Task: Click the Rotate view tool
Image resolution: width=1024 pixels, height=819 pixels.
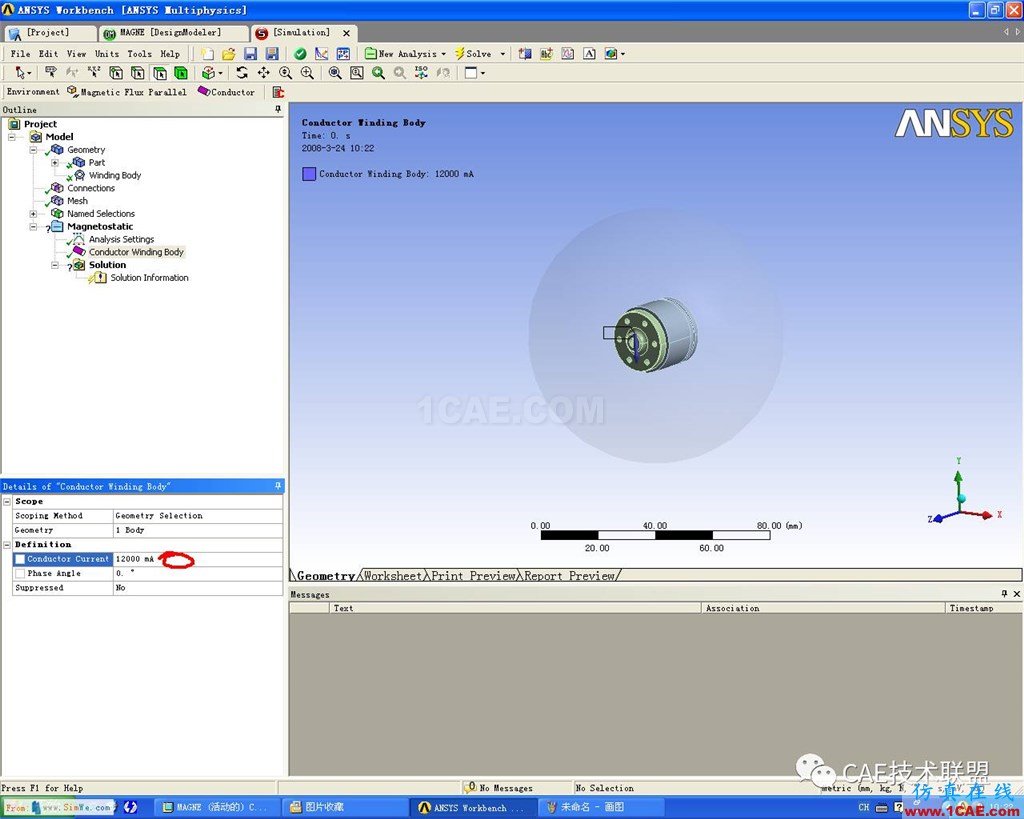Action: (242, 72)
